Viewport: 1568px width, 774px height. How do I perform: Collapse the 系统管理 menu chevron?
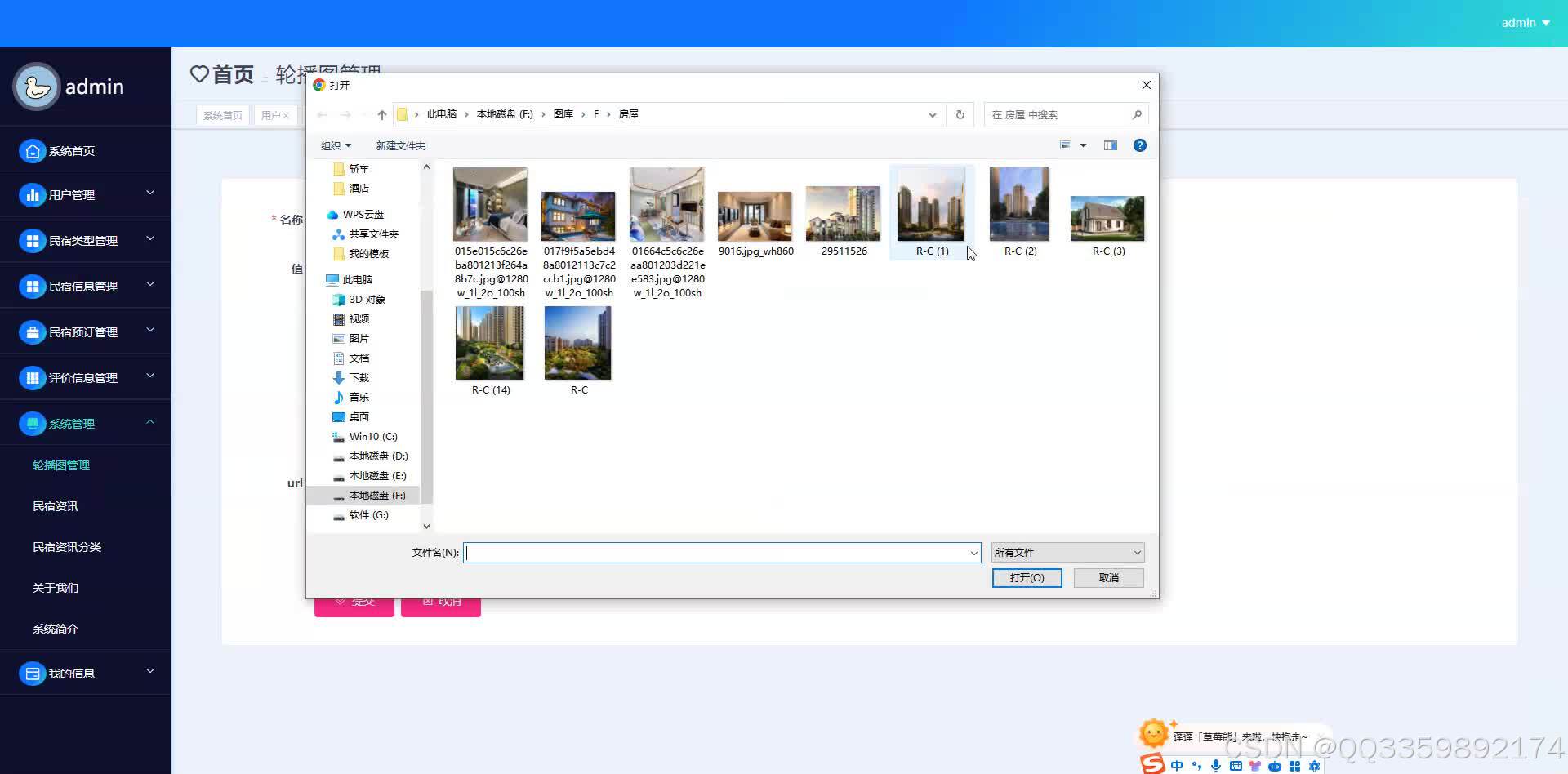pyautogui.click(x=150, y=421)
